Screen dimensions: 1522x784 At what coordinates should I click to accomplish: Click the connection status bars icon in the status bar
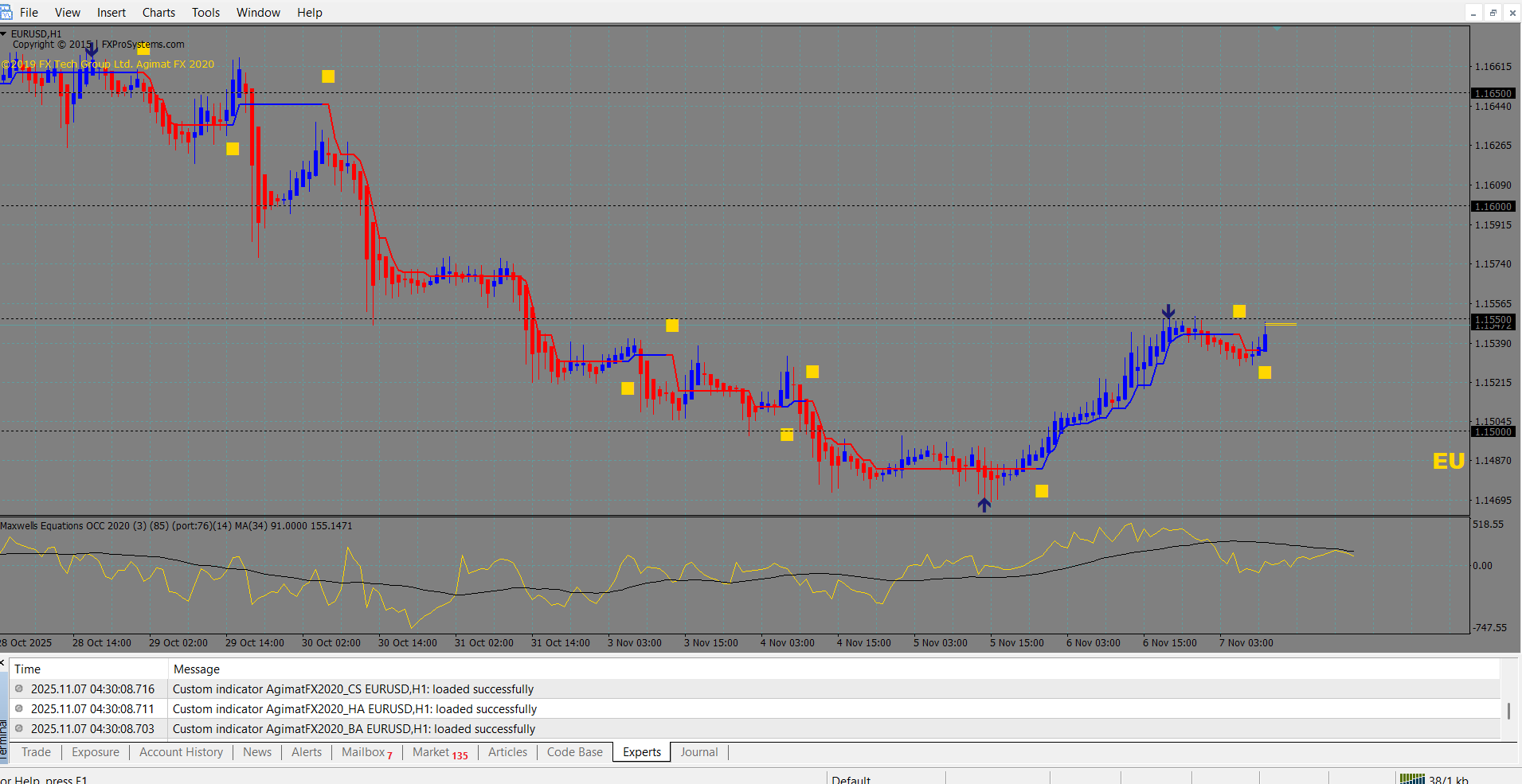click(1412, 779)
